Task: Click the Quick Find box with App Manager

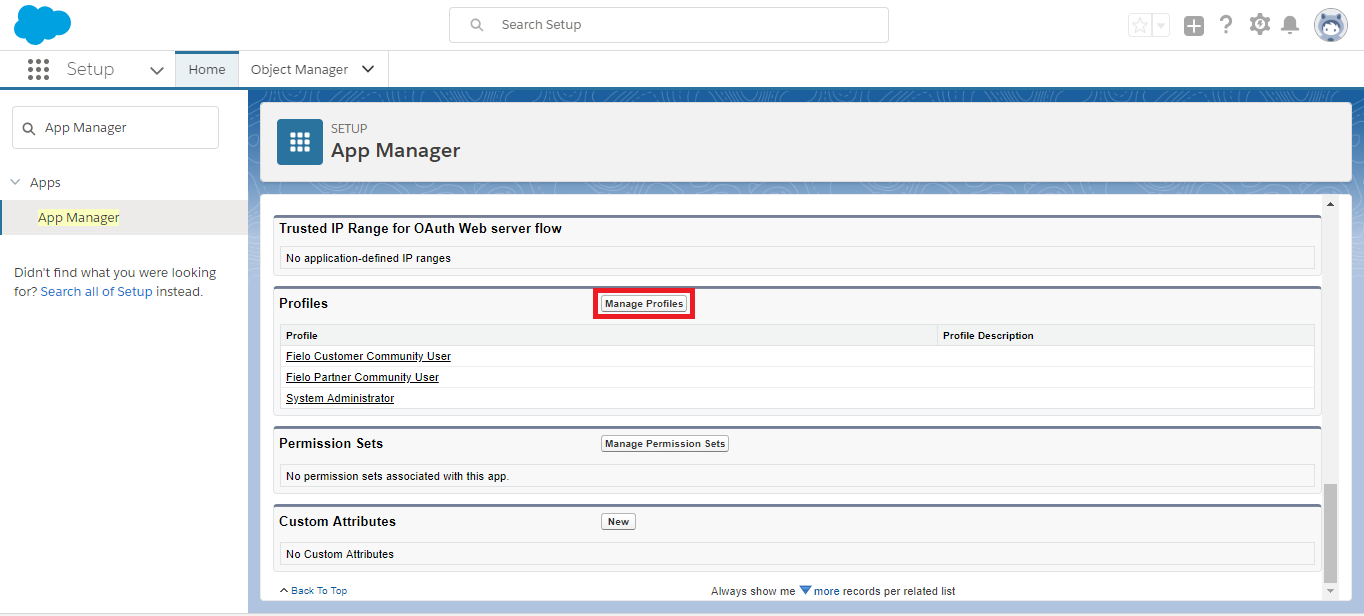Action: pyautogui.click(x=115, y=128)
